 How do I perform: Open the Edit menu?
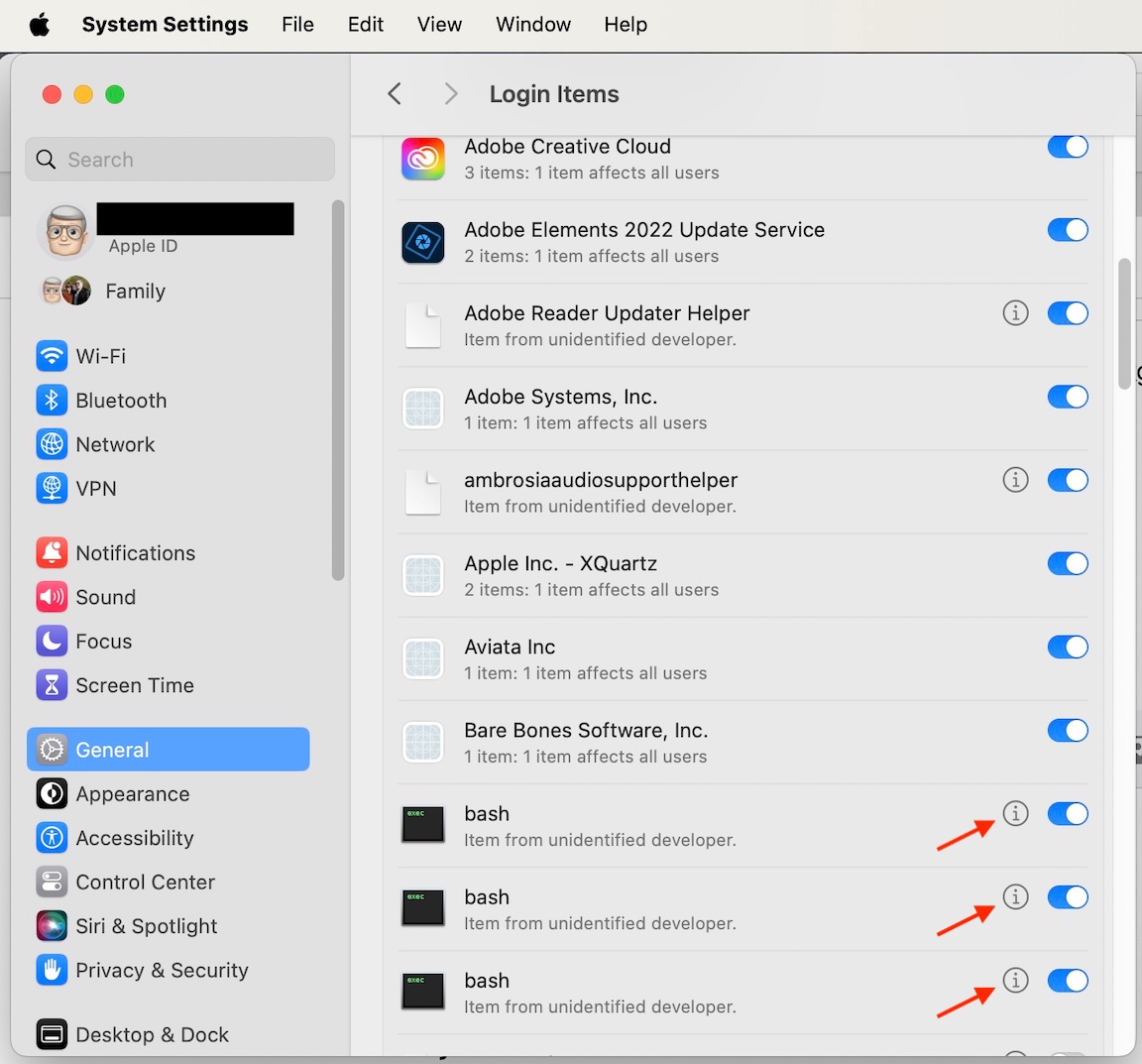pyautogui.click(x=366, y=25)
